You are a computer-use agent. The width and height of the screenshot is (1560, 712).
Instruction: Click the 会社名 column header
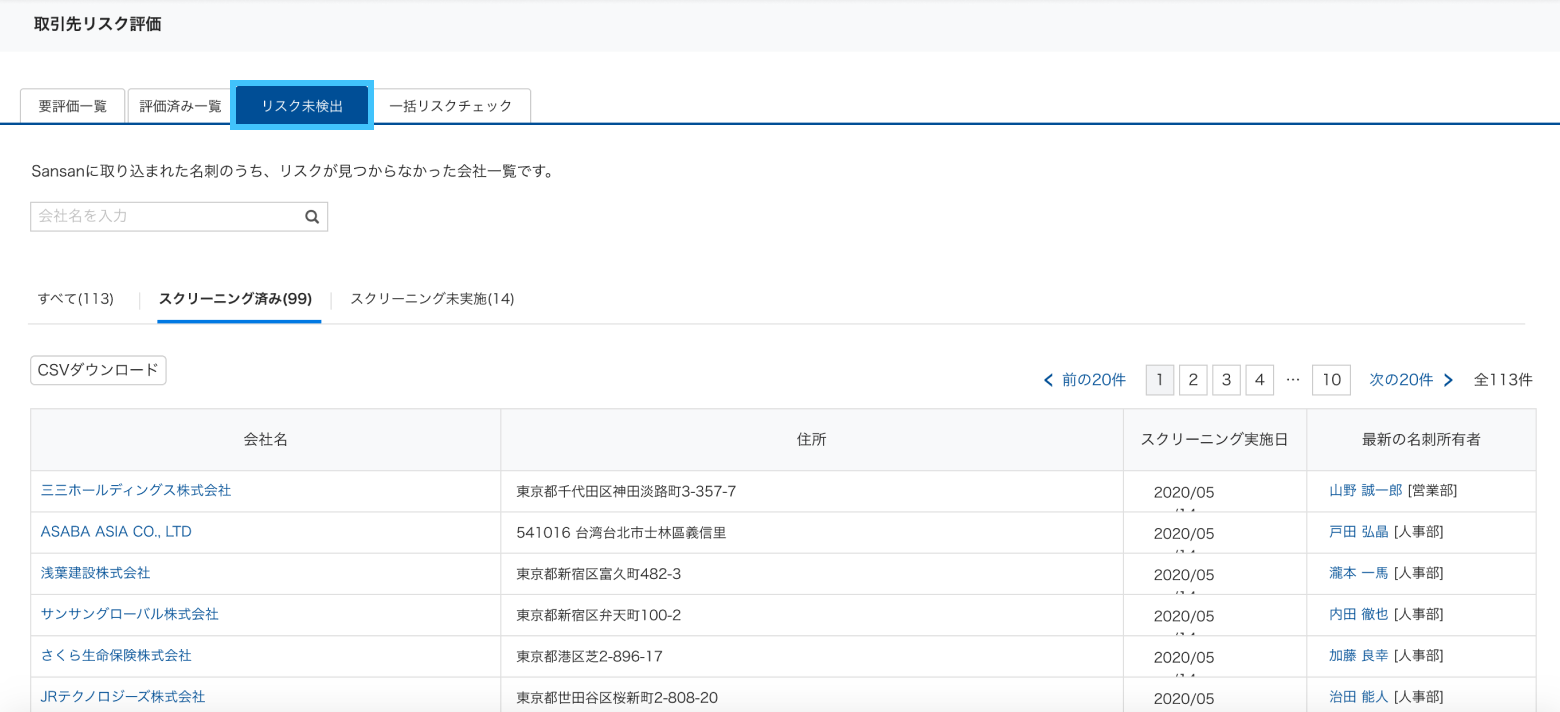click(x=266, y=440)
